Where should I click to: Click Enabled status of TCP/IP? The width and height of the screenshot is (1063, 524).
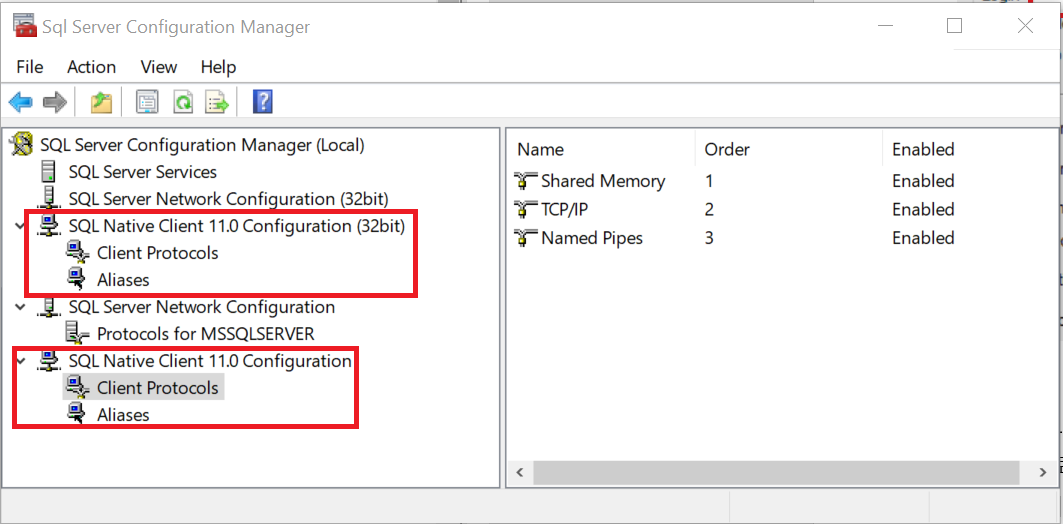(923, 209)
